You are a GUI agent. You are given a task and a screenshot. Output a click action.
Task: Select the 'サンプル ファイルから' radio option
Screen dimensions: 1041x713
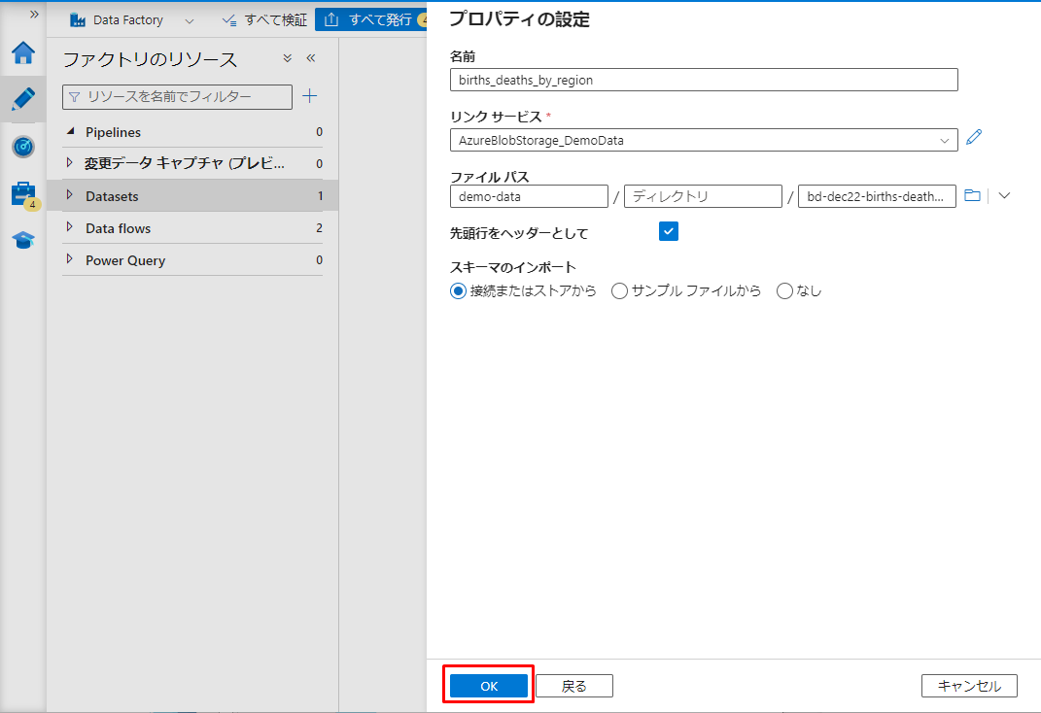[619, 291]
